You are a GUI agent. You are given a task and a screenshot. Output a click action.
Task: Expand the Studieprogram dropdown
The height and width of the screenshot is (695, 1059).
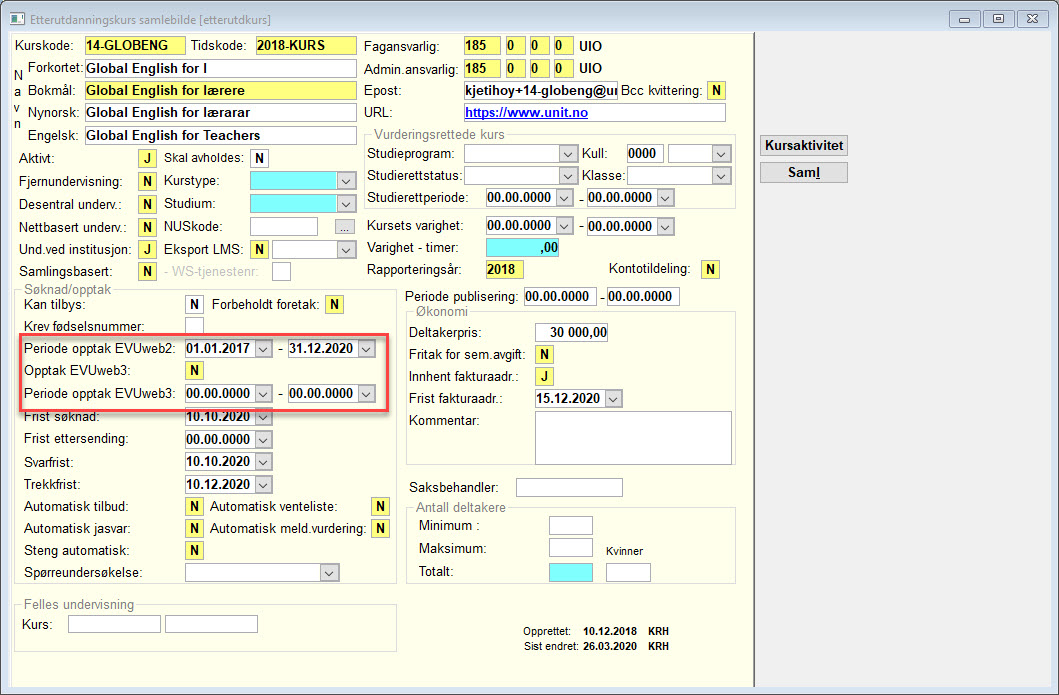[x=568, y=154]
